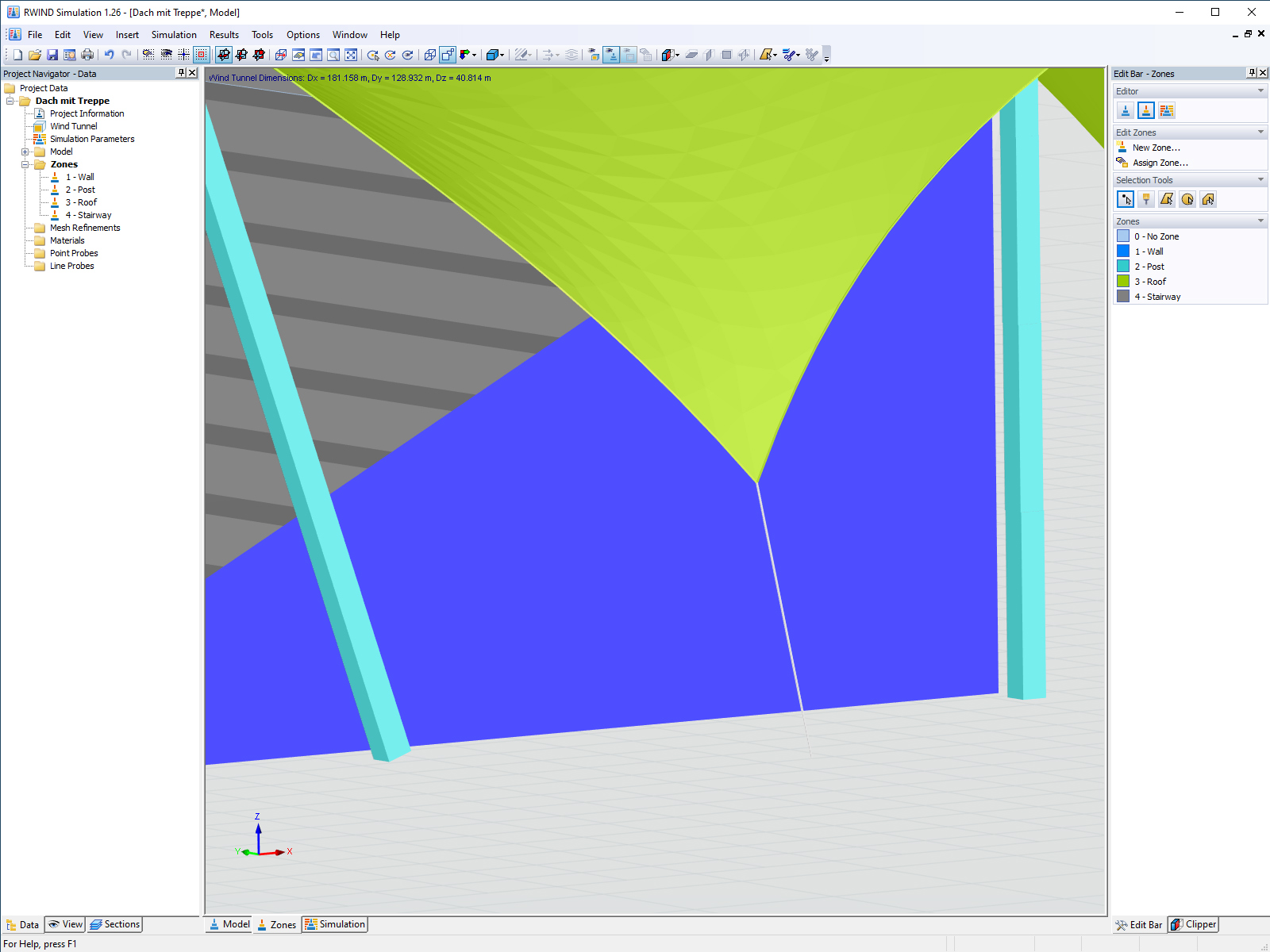Open dropdown beside the yellow selection shape icon
Viewport: 1270px width, 952px height.
(775, 55)
